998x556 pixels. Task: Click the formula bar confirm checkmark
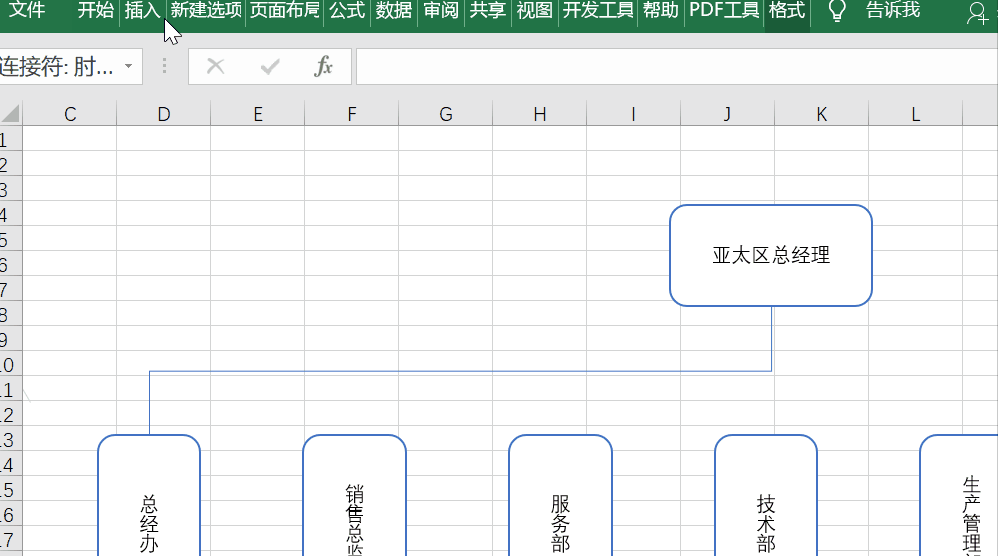[x=270, y=66]
